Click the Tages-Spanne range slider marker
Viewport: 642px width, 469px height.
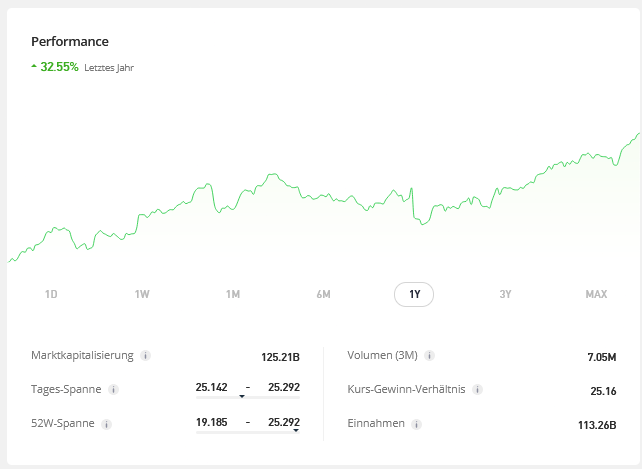(242, 397)
